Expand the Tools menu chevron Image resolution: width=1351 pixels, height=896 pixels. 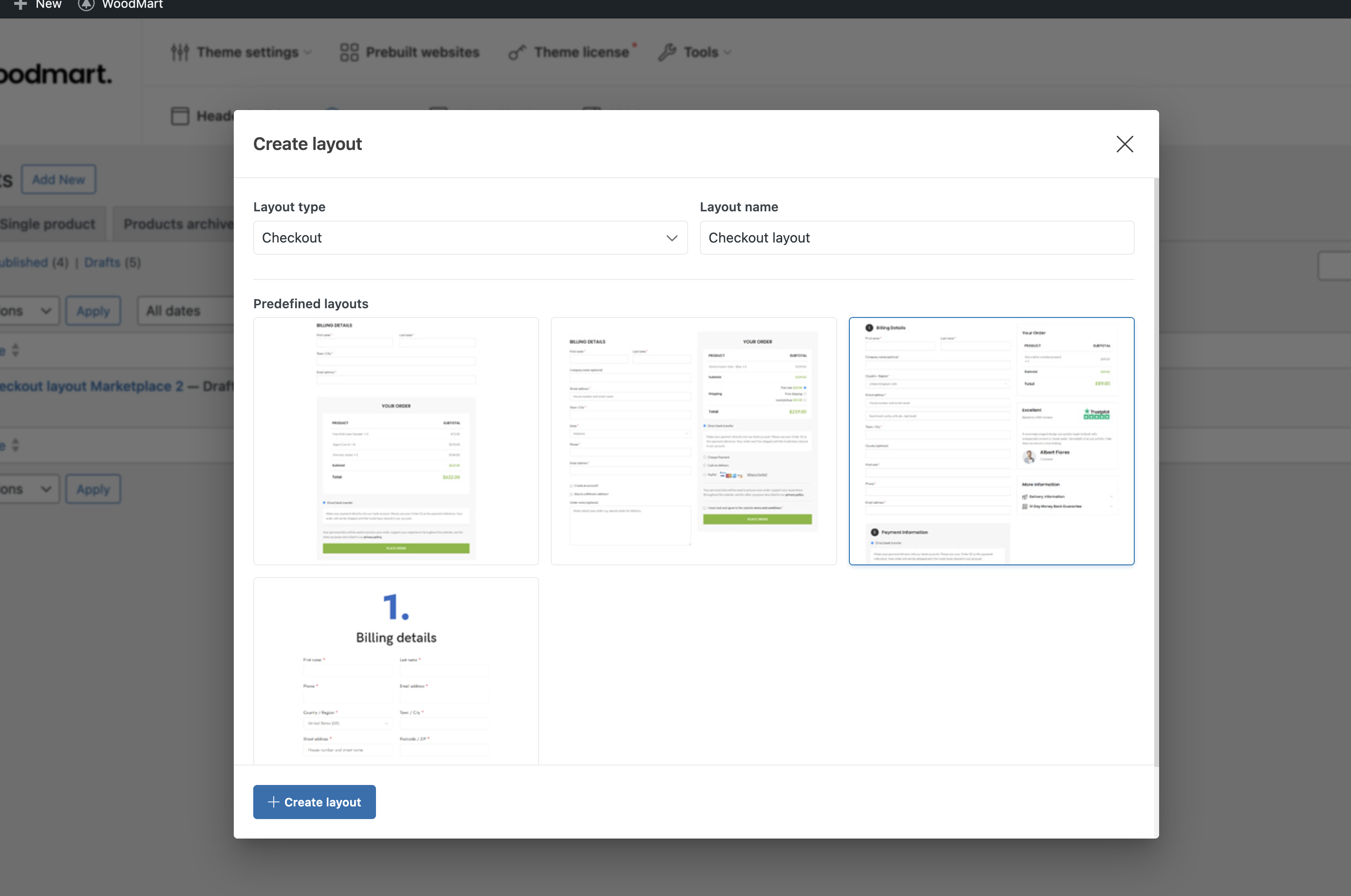728,53
